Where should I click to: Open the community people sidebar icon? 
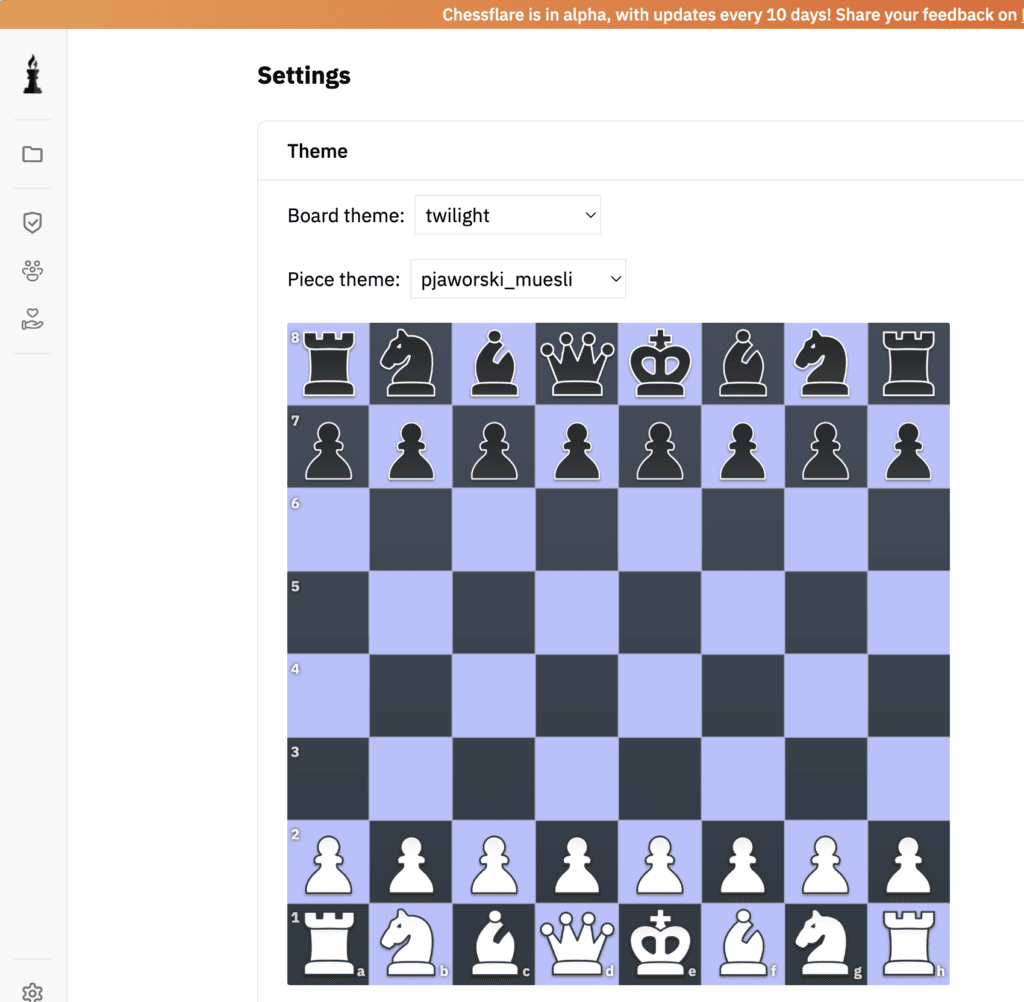[x=33, y=270]
